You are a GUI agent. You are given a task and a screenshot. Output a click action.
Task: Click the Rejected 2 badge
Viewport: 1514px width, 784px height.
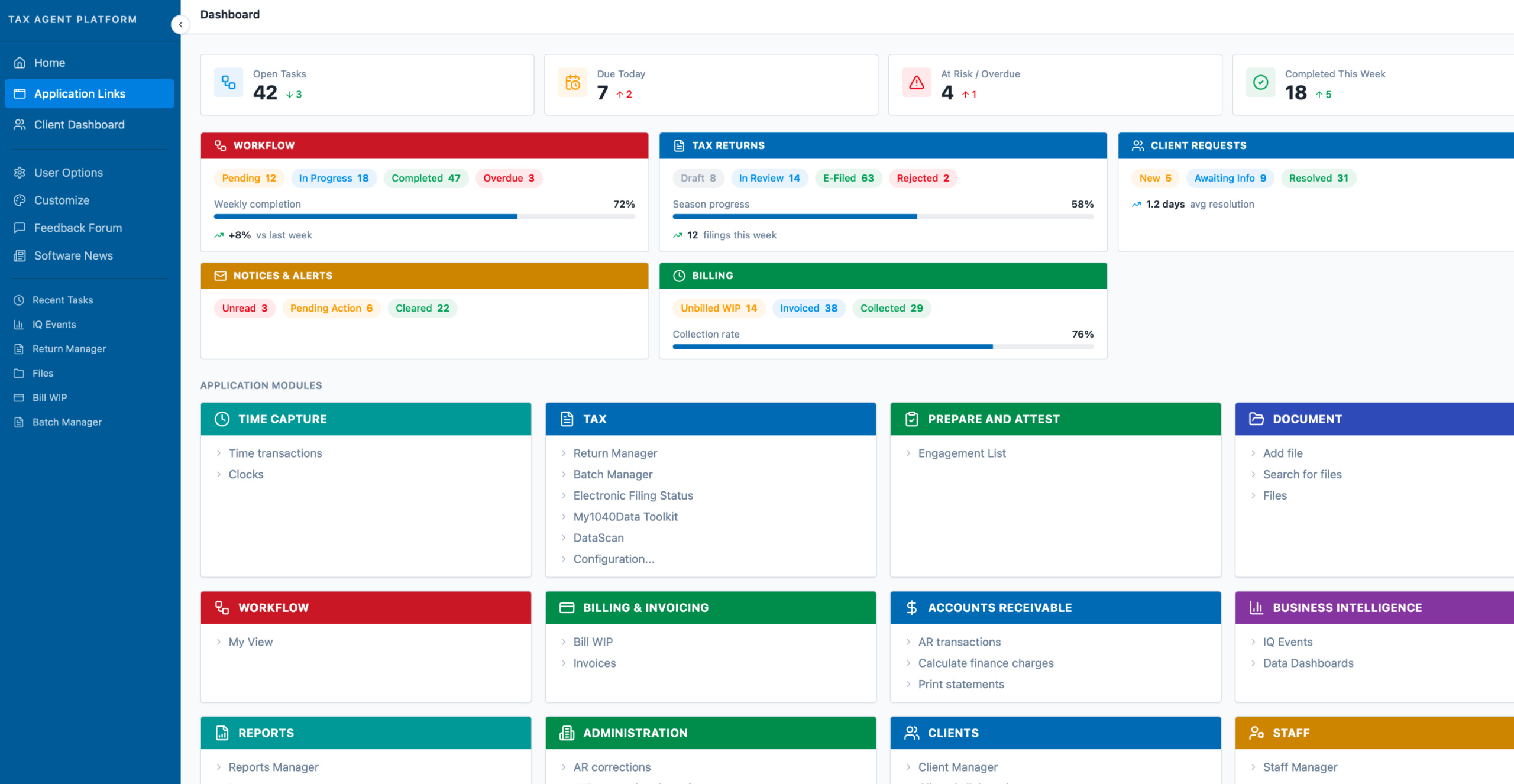pyautogui.click(x=923, y=178)
